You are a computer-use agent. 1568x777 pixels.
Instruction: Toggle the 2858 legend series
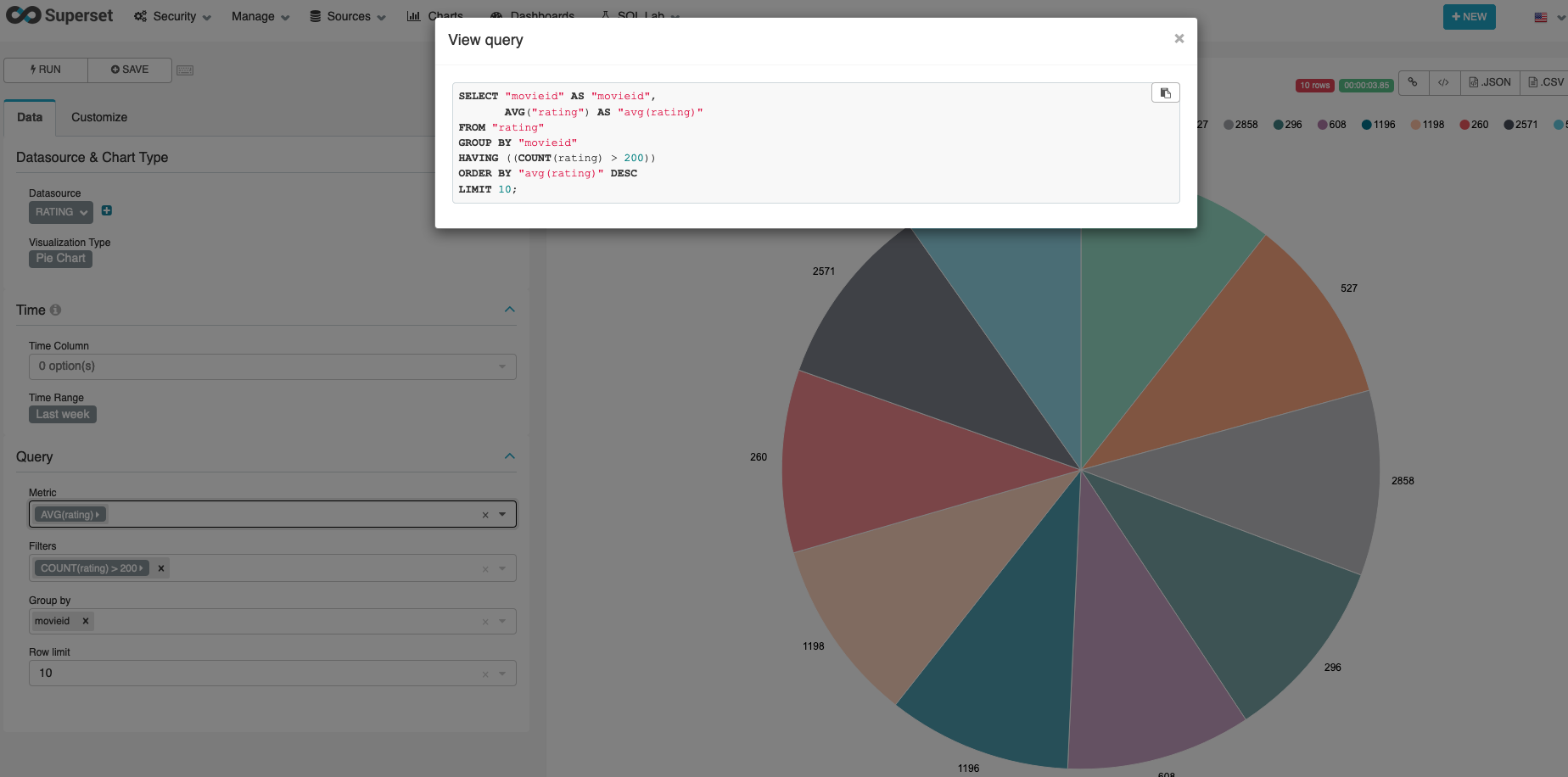coord(1240,125)
